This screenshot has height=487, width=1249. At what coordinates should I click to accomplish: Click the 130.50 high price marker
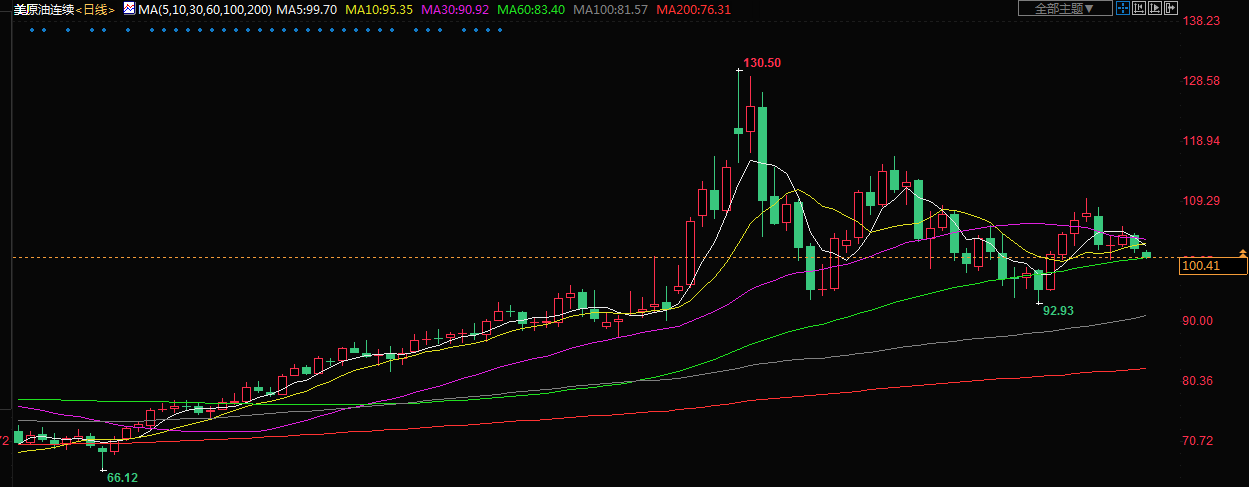click(762, 62)
